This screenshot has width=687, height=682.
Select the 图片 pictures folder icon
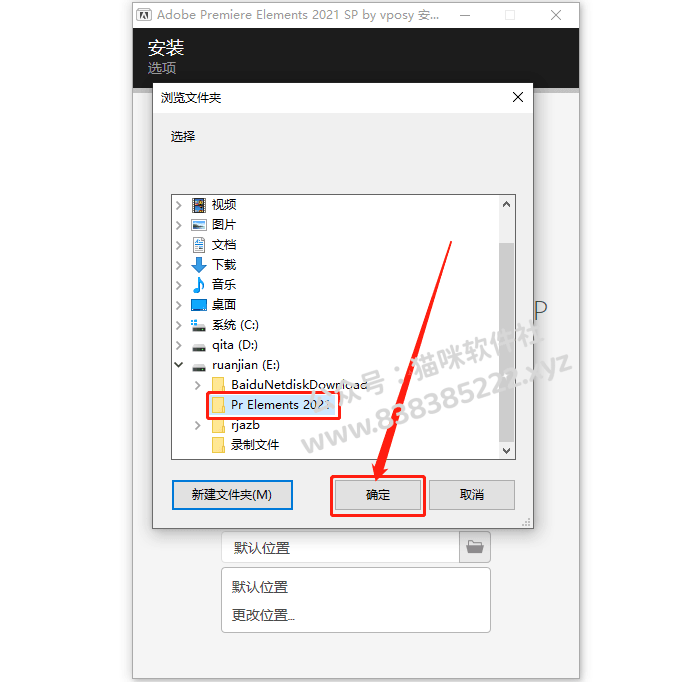[199, 225]
